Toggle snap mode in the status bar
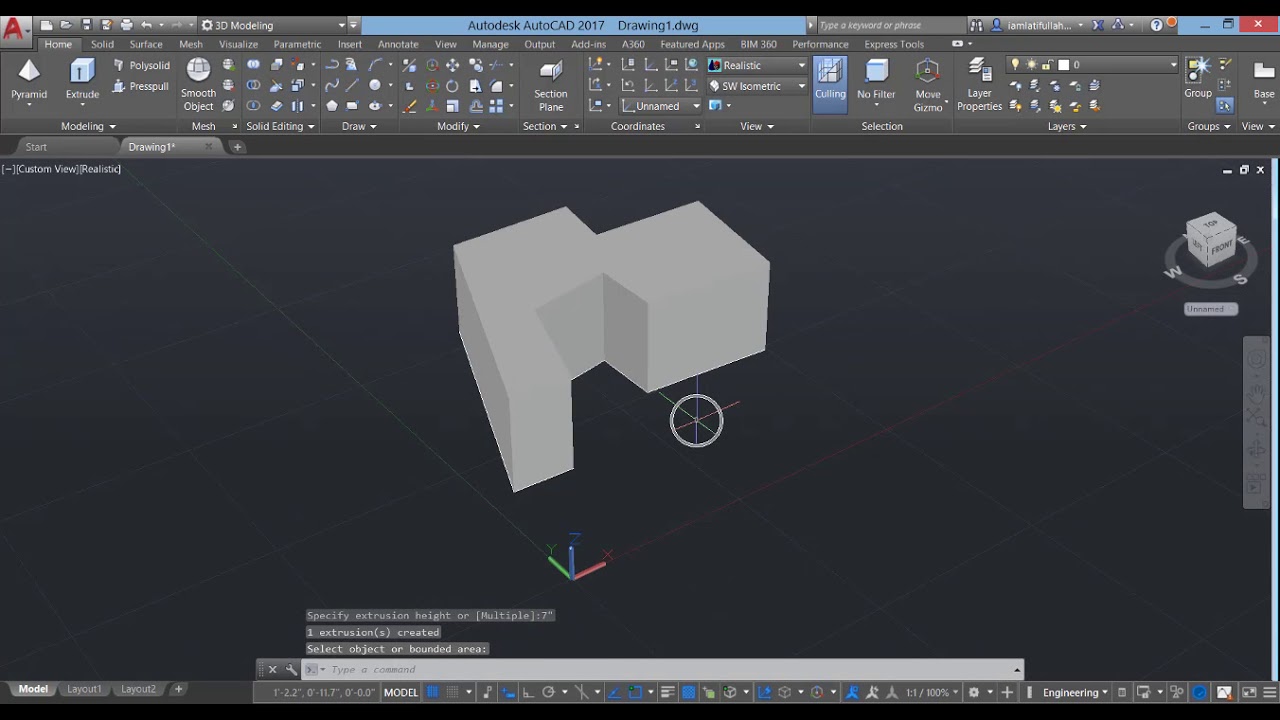 click(x=452, y=692)
